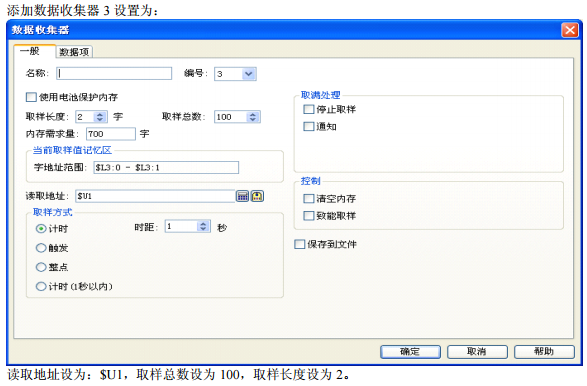Click the 取样总数 spinner arrows

point(253,117)
